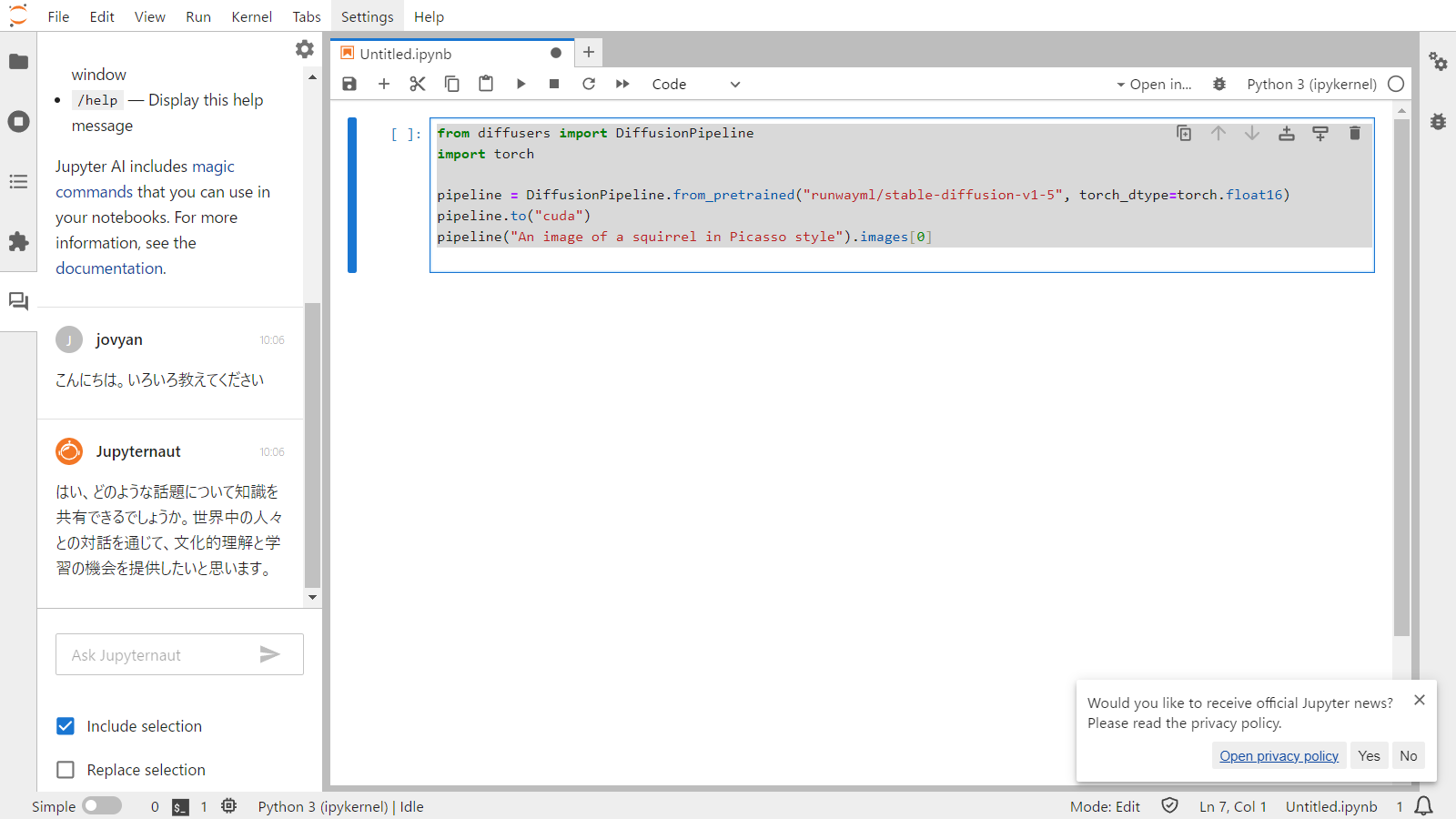
Task: Cut the selected cell with scissors icon
Action: pyautogui.click(x=418, y=84)
